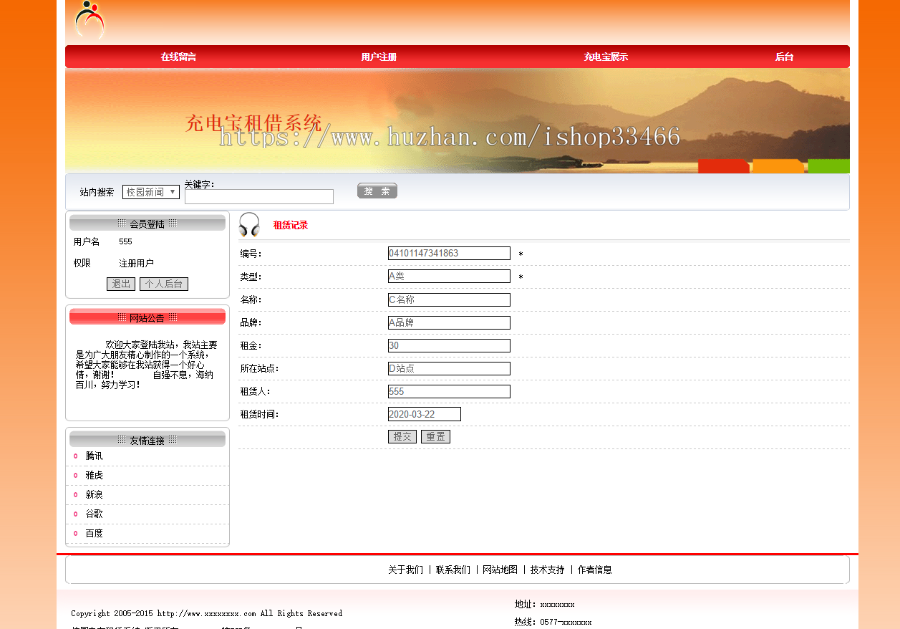Click the 重置 reset button
The width and height of the screenshot is (900, 629).
pos(435,436)
